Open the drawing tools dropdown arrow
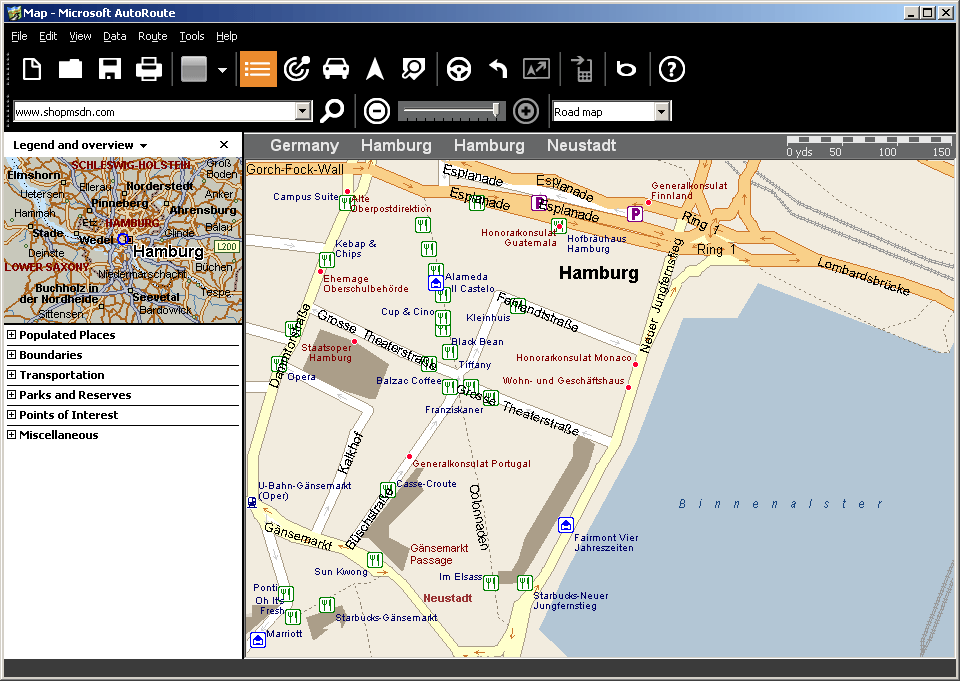The image size is (960, 681). pos(223,70)
